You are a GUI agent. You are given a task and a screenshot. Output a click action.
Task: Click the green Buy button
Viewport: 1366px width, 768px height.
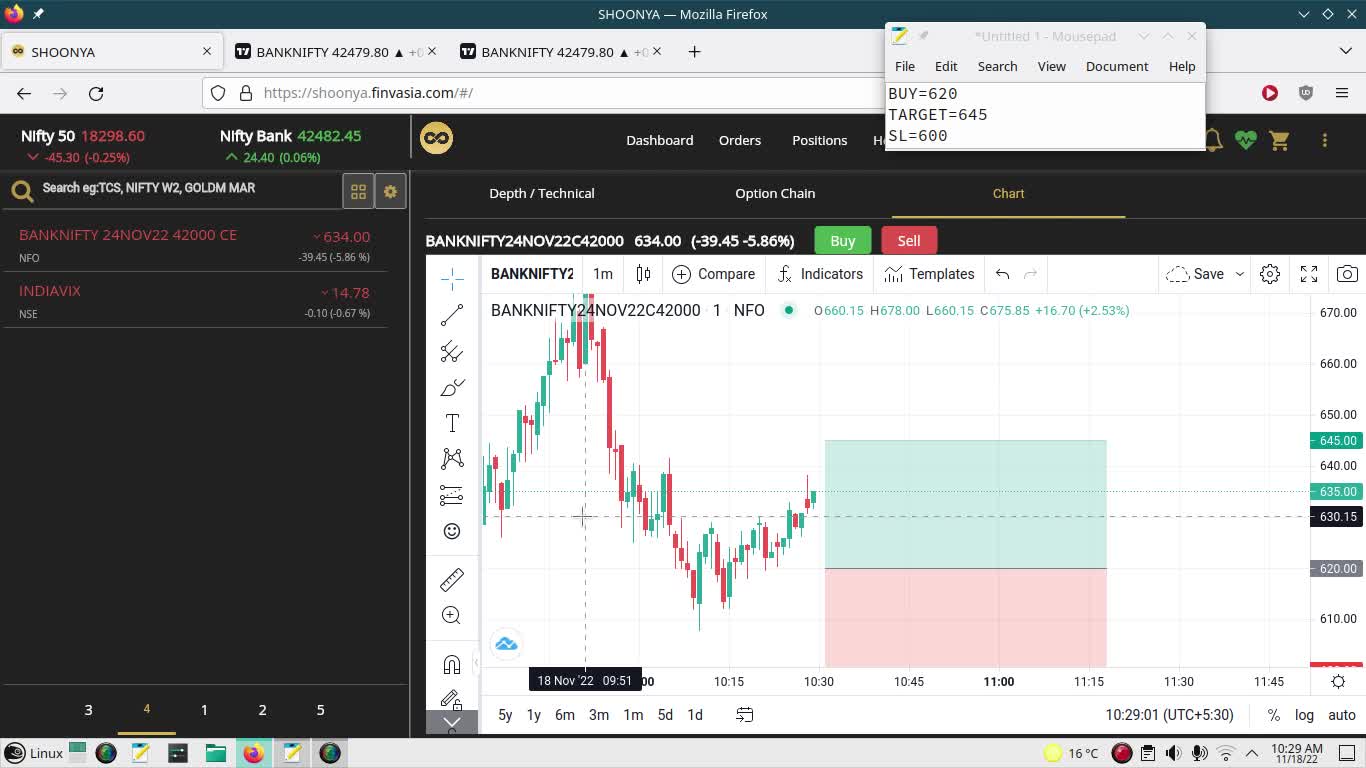coord(843,241)
